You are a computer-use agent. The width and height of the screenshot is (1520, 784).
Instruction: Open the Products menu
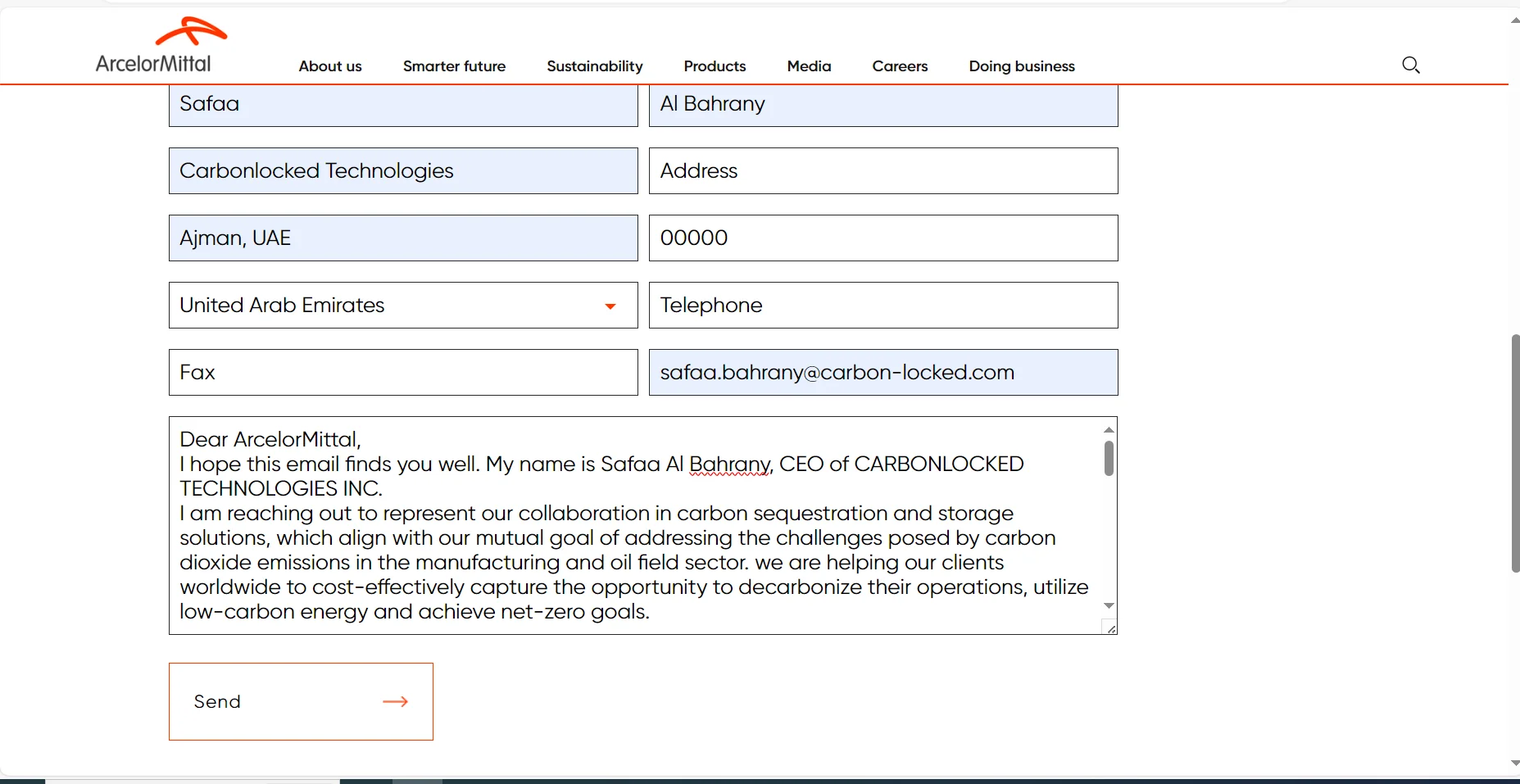point(715,66)
